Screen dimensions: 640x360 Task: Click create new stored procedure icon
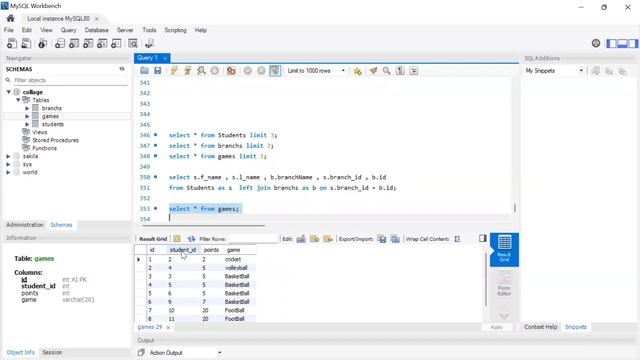[x=102, y=43]
